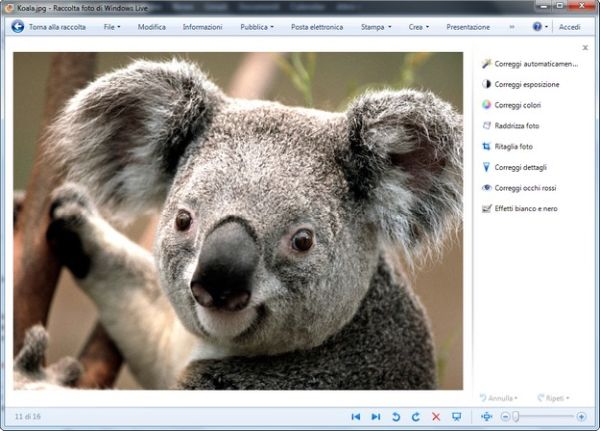
Task: Expand the Crea dropdown
Action: [x=419, y=27]
